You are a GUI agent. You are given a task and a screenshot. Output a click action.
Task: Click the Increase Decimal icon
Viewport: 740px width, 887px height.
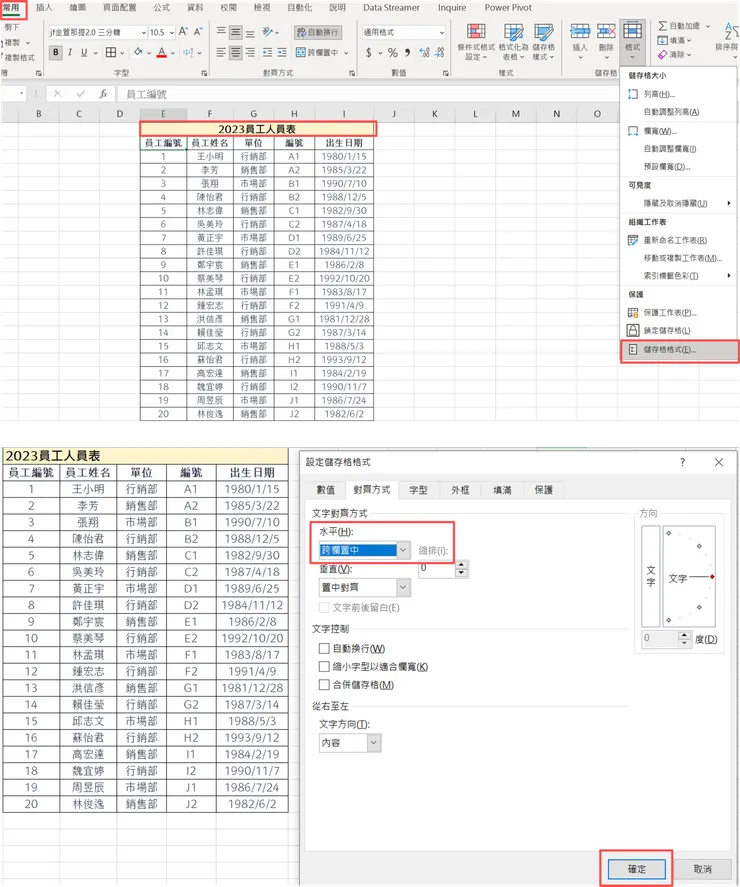(424, 53)
